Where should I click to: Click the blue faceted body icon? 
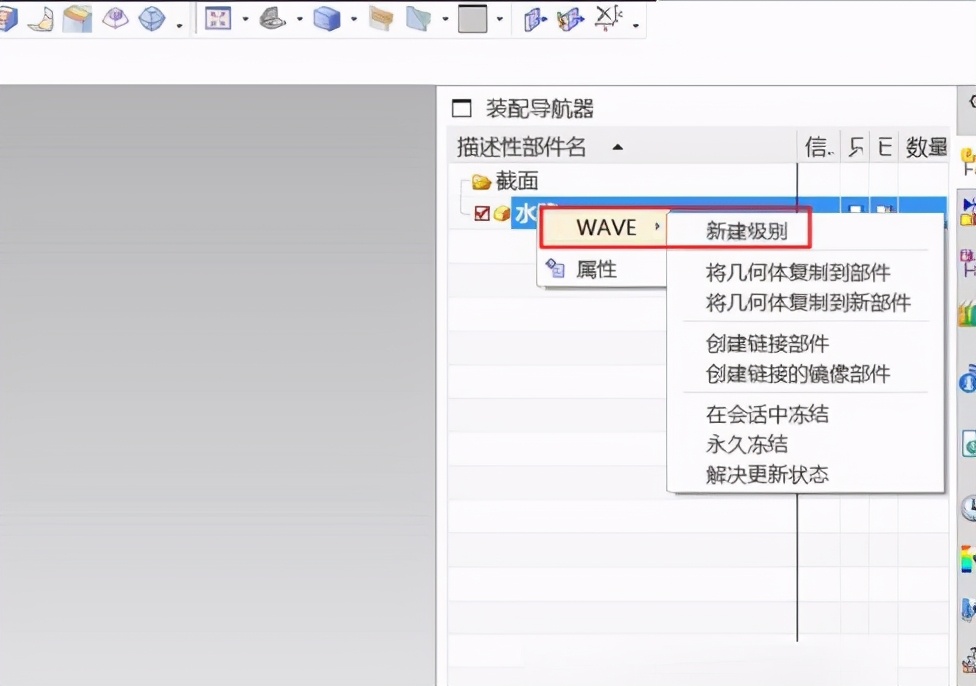152,18
